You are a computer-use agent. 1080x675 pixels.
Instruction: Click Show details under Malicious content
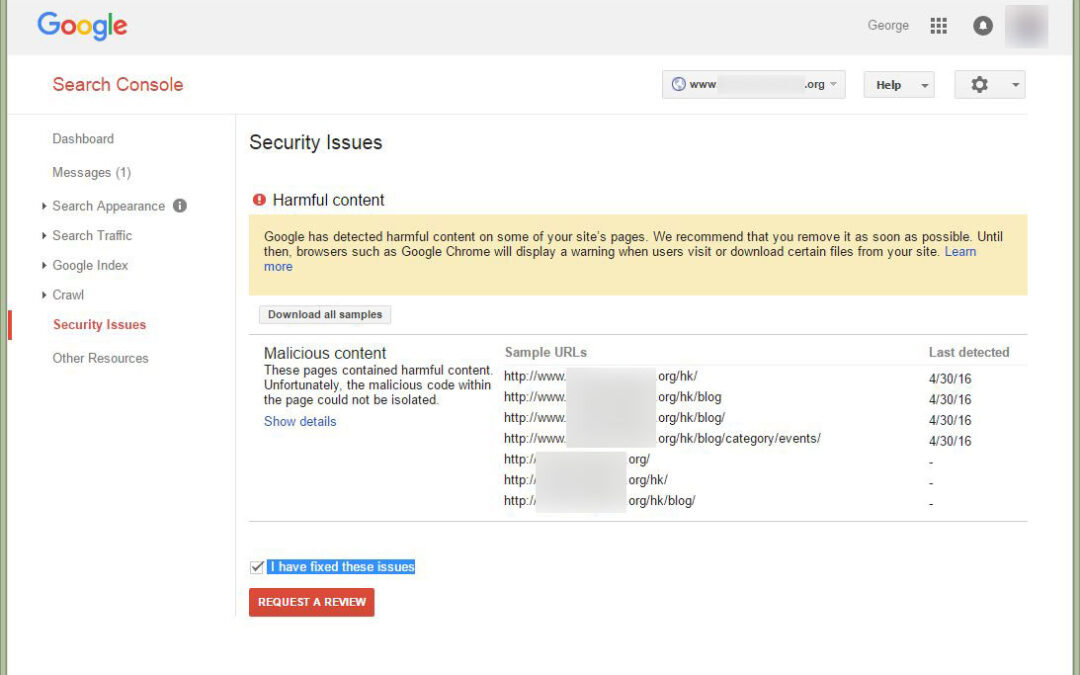pos(300,422)
